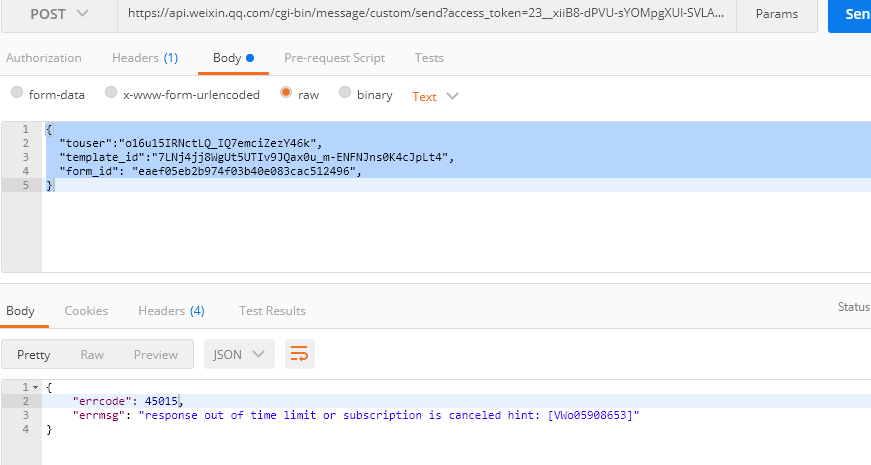This screenshot has width=871, height=465.
Task: Open the Params editor
Action: click(x=777, y=14)
